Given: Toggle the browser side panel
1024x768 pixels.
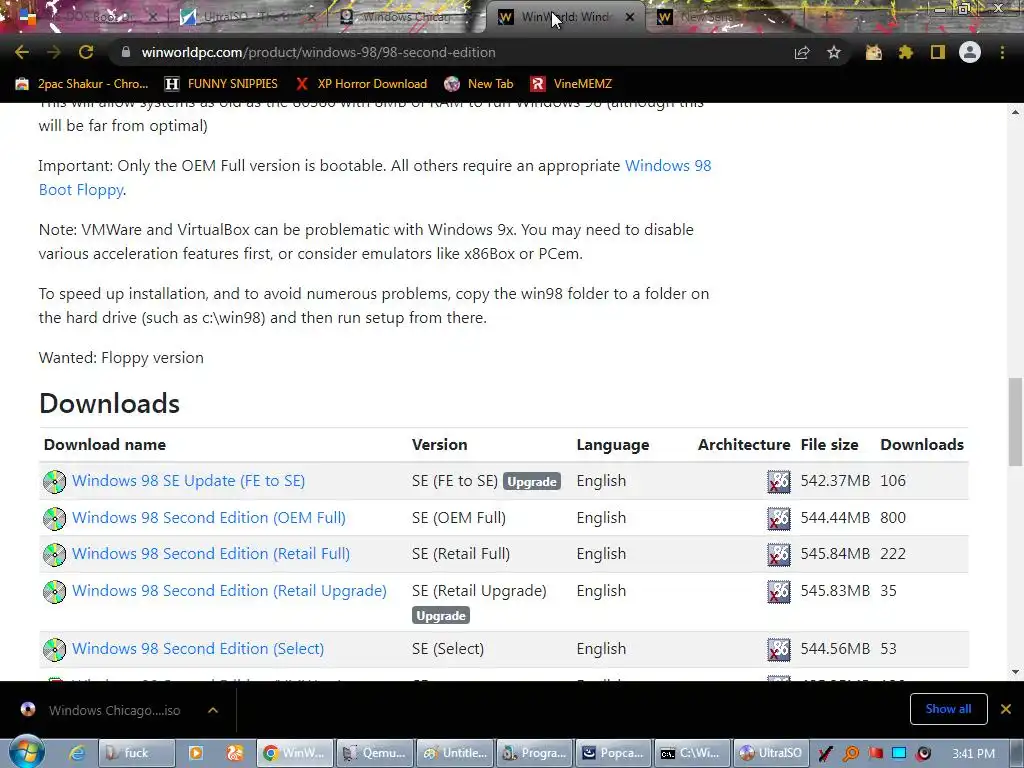Looking at the screenshot, I should (938, 52).
